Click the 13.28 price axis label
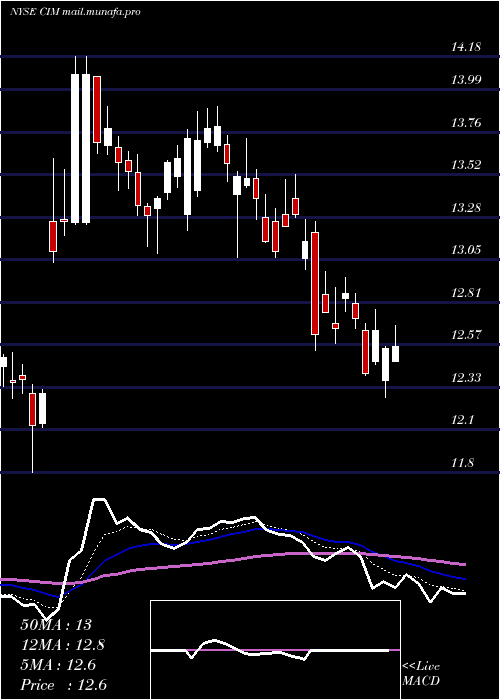The image size is (500, 700). coord(466,207)
